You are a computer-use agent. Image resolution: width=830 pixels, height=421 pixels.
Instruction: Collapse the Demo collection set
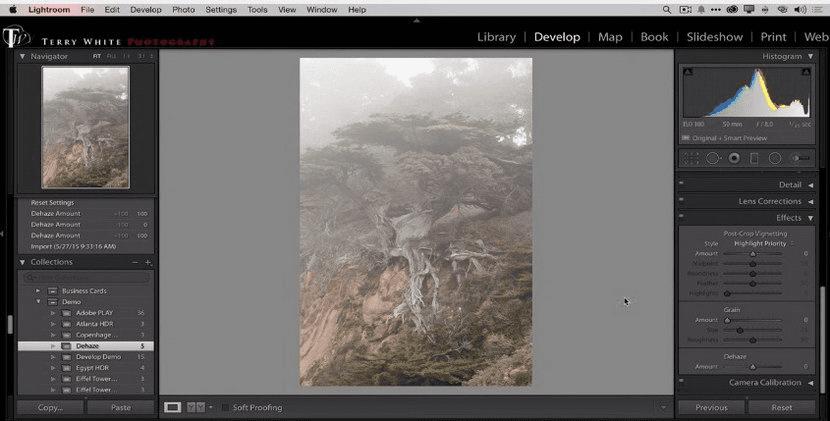tap(38, 302)
